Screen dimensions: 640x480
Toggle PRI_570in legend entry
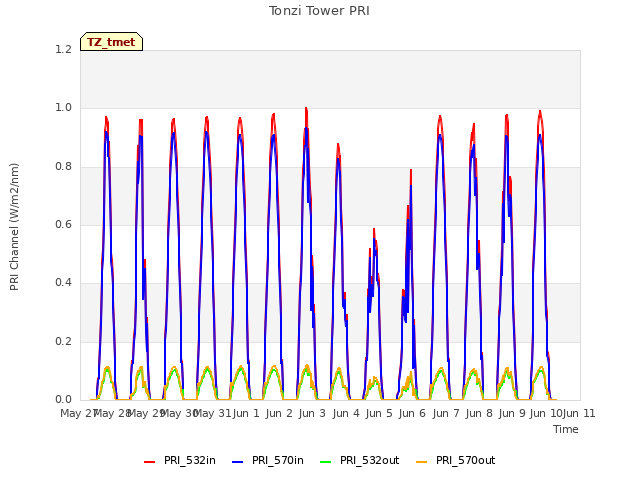[x=268, y=460]
